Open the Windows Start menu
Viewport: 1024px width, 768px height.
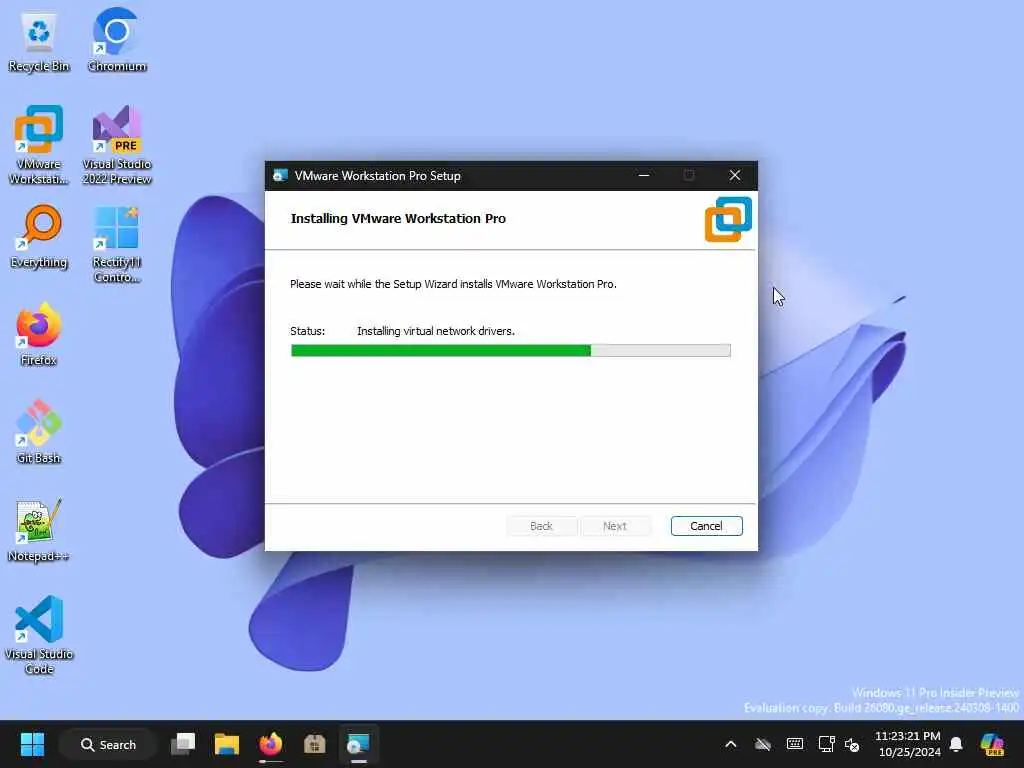(32, 744)
